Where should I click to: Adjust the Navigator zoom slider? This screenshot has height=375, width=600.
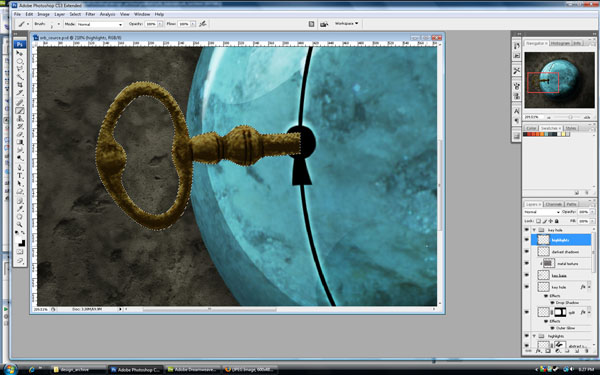(571, 117)
